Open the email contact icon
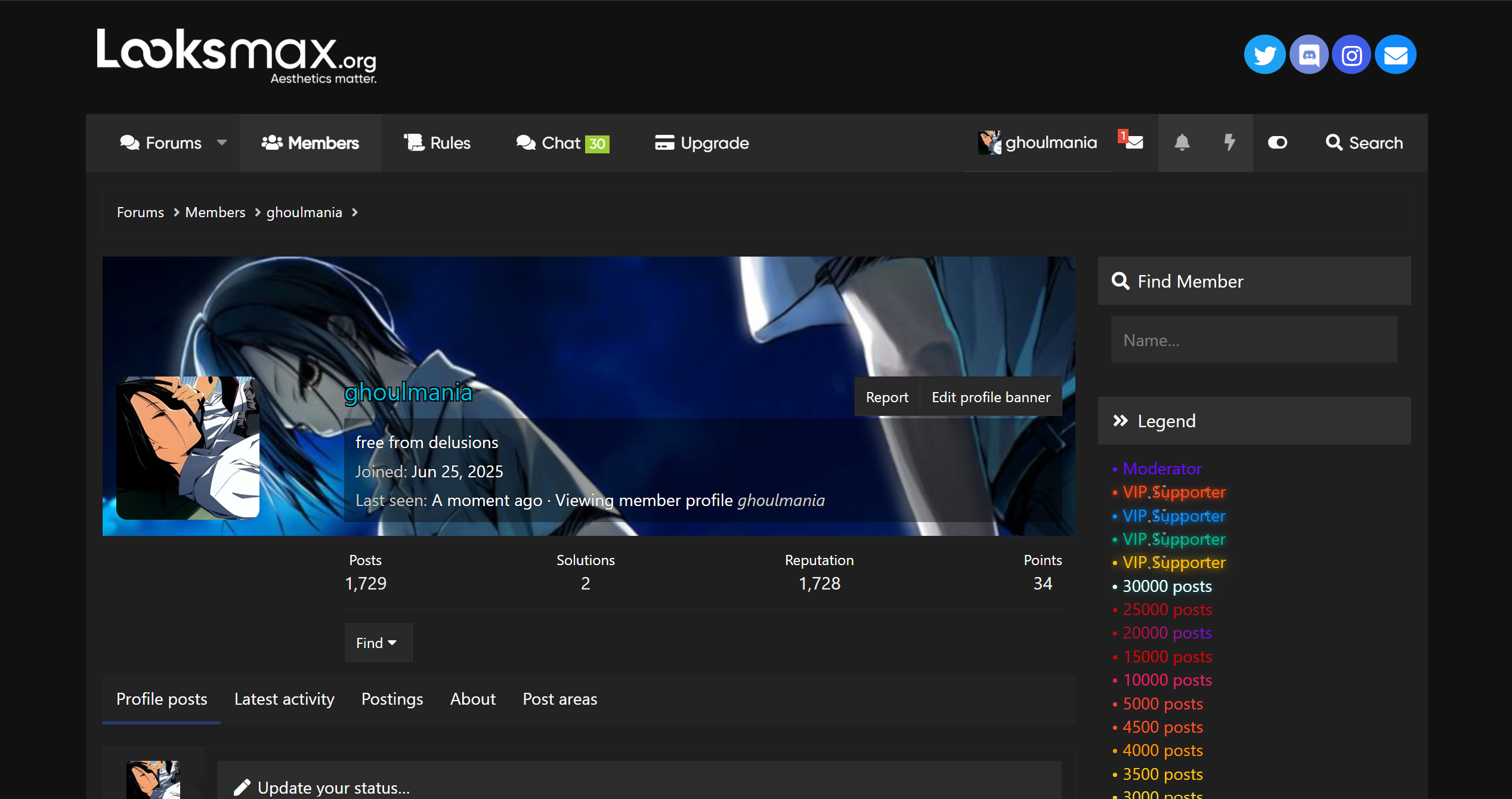This screenshot has height=799, width=1512. (x=1396, y=55)
